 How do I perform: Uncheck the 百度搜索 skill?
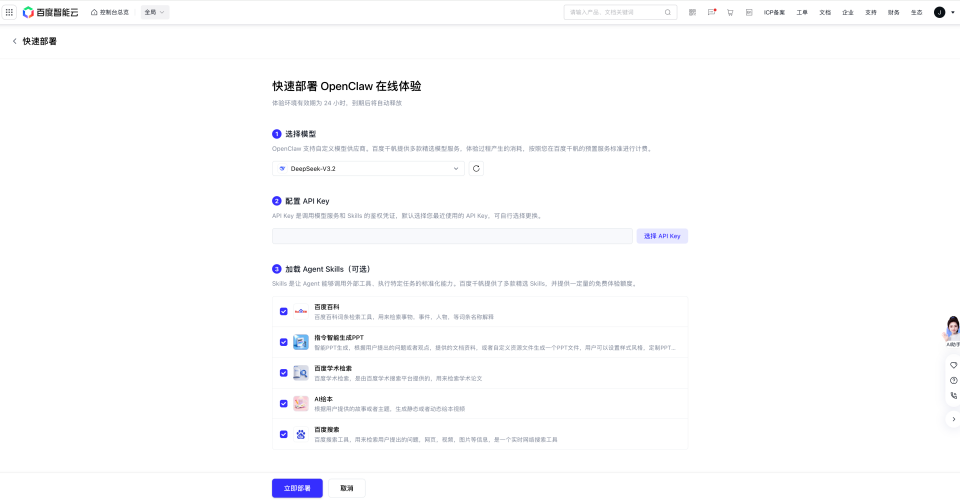283,434
